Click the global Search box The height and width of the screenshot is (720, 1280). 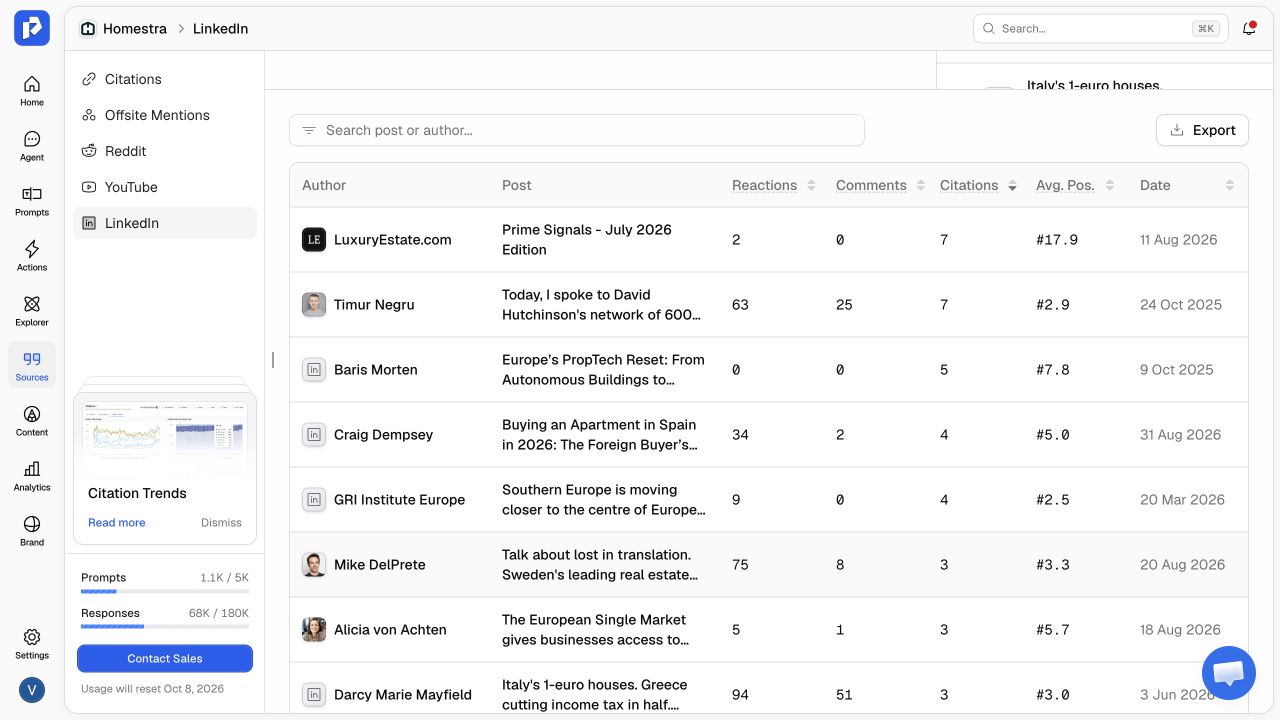[1101, 29]
